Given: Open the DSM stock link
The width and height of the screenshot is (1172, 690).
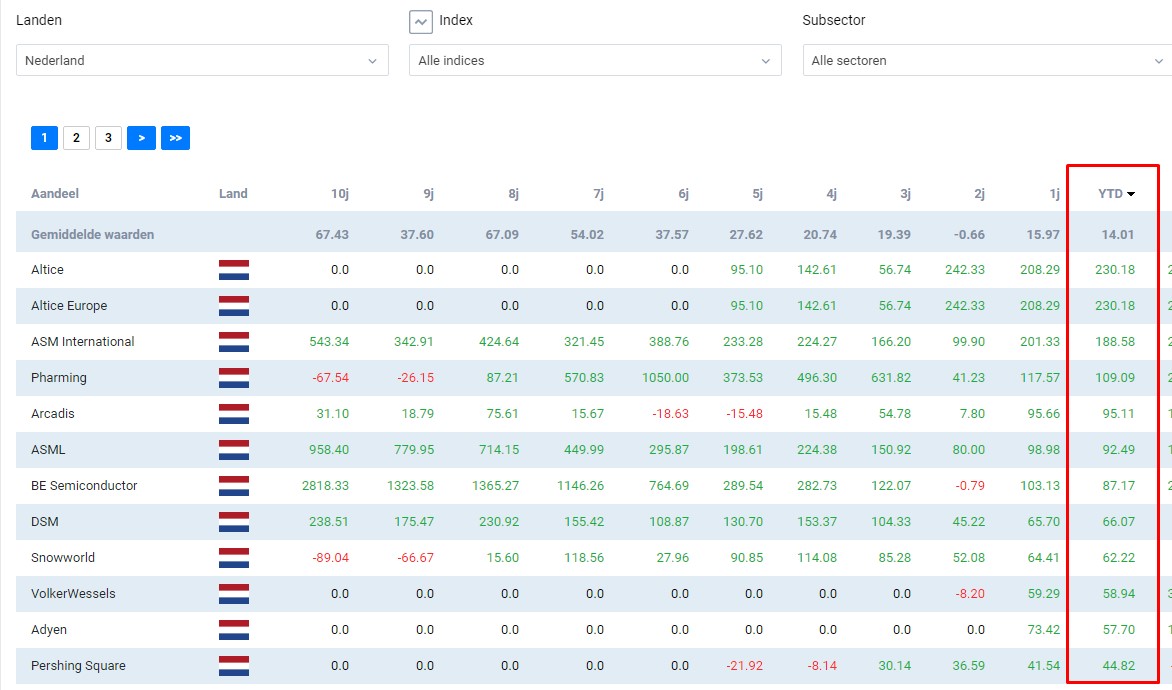Looking at the screenshot, I should [45, 522].
